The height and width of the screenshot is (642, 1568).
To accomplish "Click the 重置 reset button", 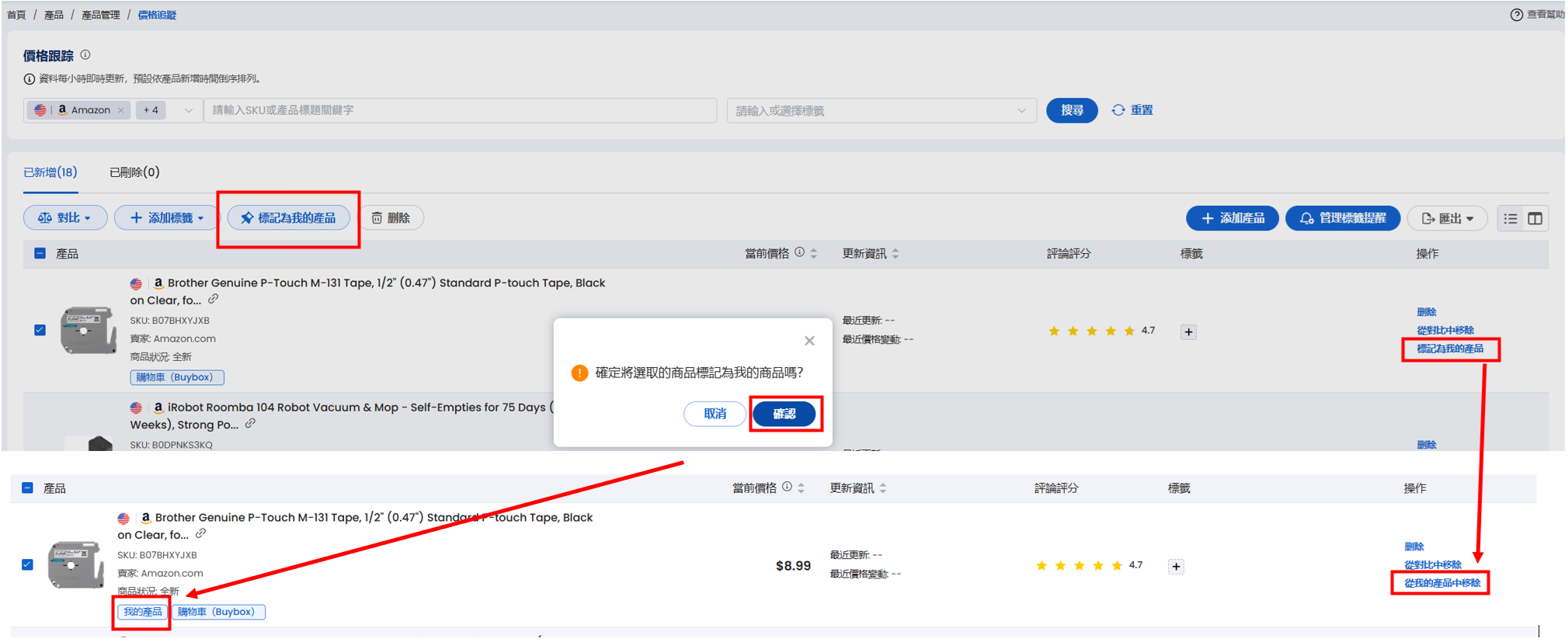I will (x=1132, y=110).
